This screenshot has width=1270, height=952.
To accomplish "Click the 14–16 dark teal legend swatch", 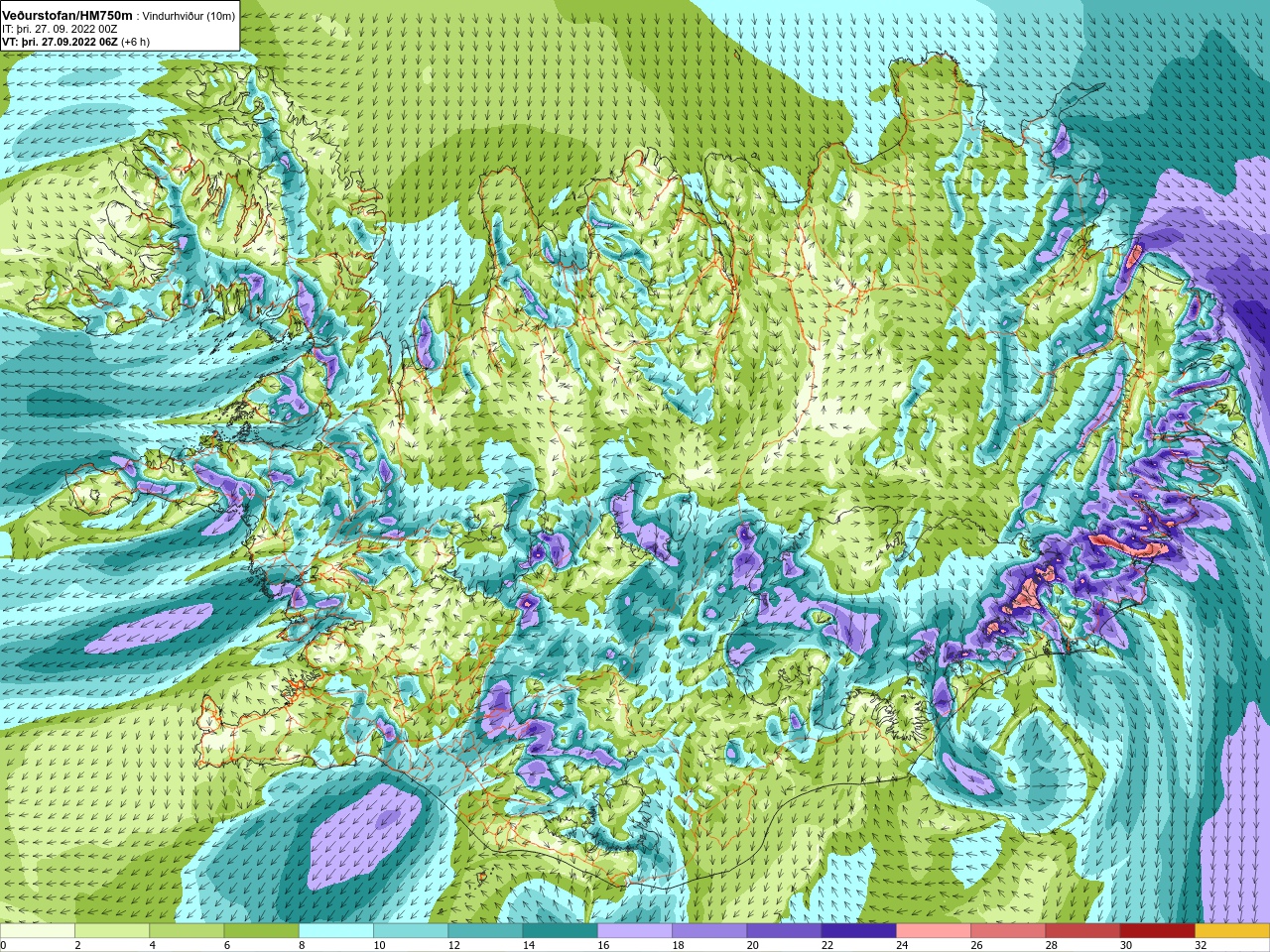I will tap(561, 931).
